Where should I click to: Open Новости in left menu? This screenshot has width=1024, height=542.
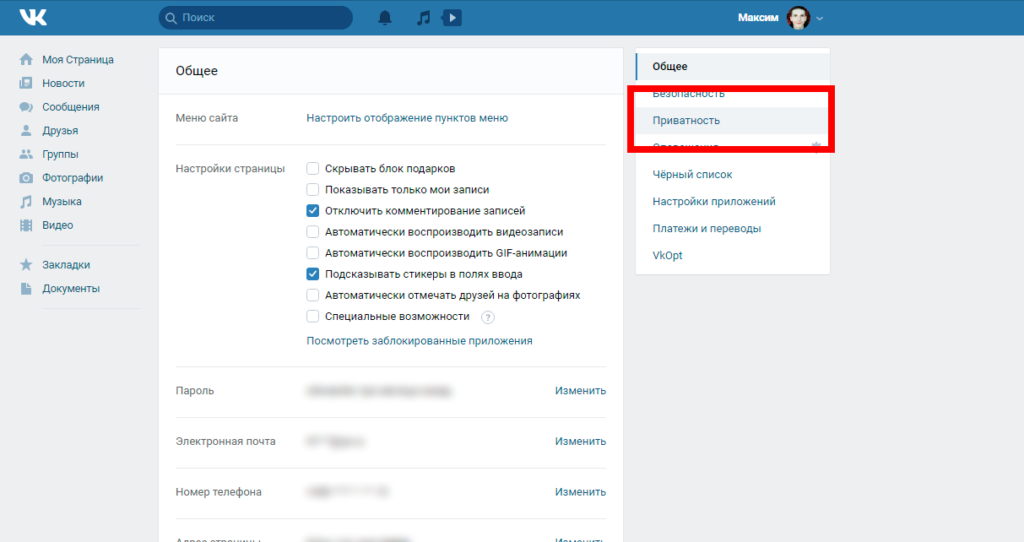click(63, 83)
